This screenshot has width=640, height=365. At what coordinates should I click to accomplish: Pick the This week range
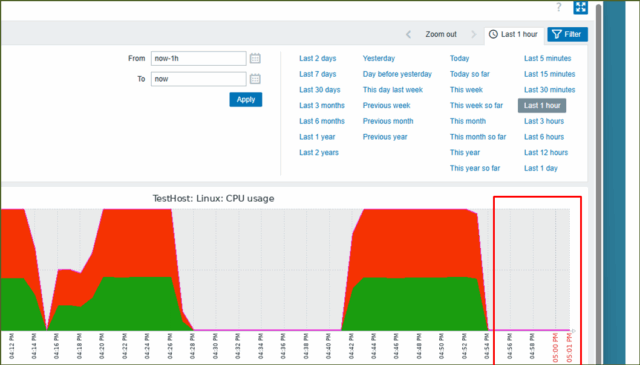click(466, 90)
